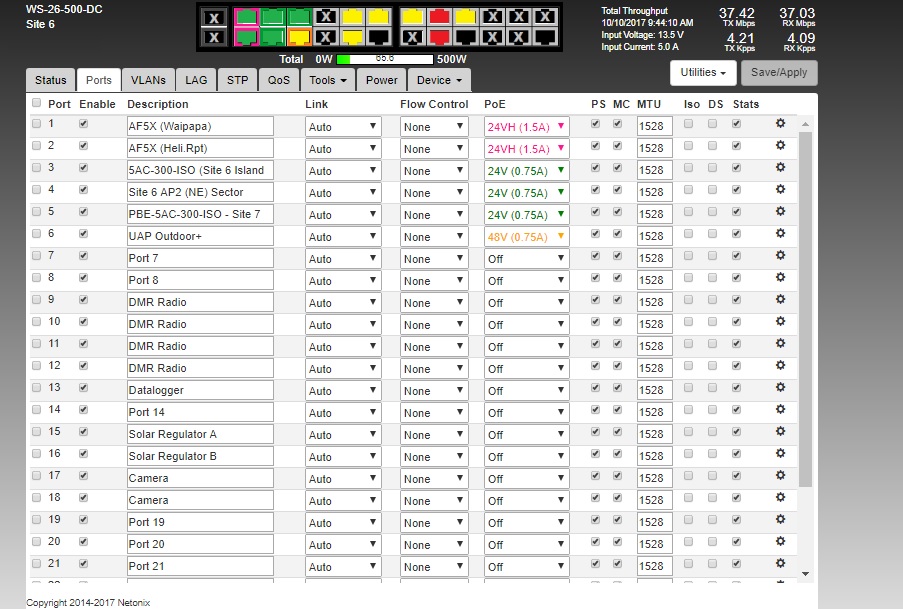Open gear settings for the Port 19 row
903x609 pixels.
(780, 520)
